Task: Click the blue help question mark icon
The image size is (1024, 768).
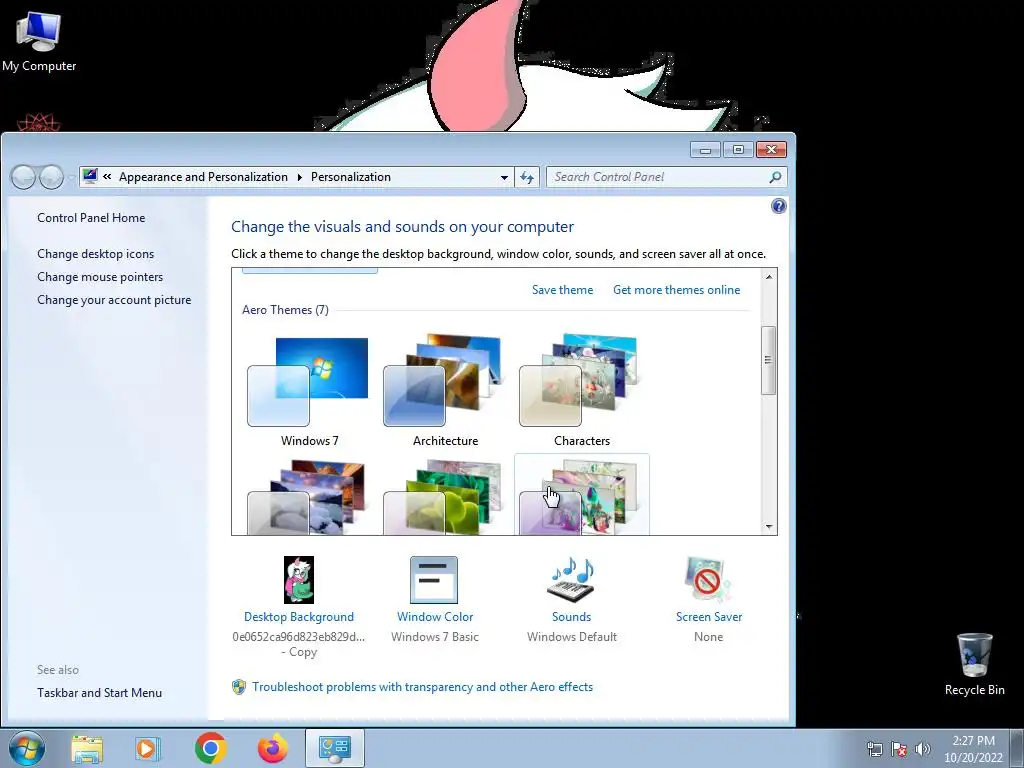Action: 778,206
